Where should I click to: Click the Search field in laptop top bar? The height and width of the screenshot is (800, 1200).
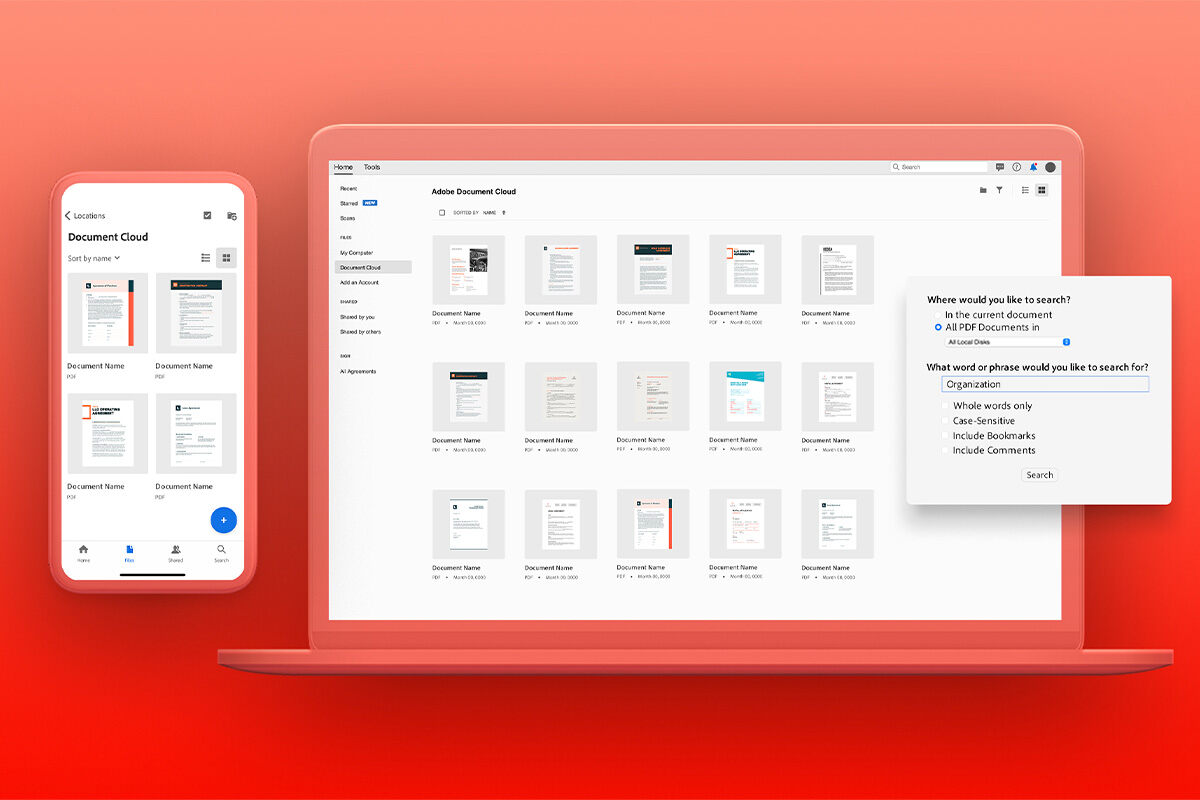(x=939, y=167)
